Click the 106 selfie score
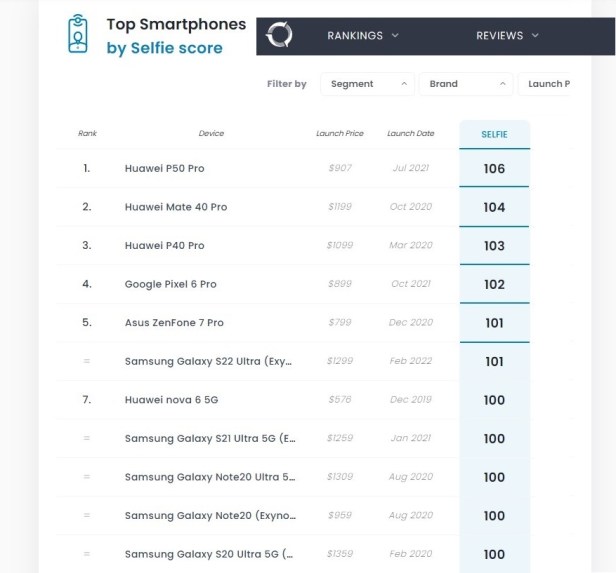 494,169
